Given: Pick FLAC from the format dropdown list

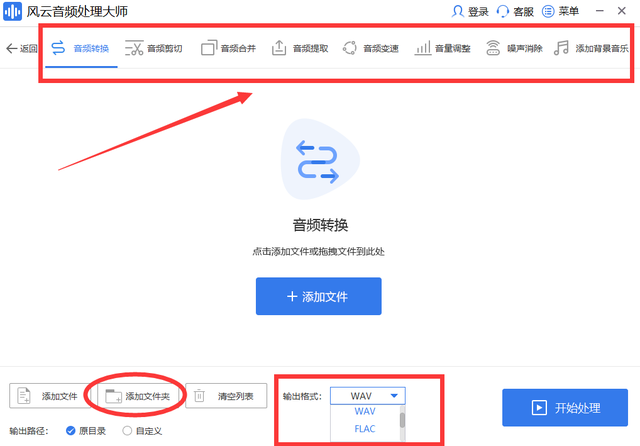Looking at the screenshot, I should point(364,429).
